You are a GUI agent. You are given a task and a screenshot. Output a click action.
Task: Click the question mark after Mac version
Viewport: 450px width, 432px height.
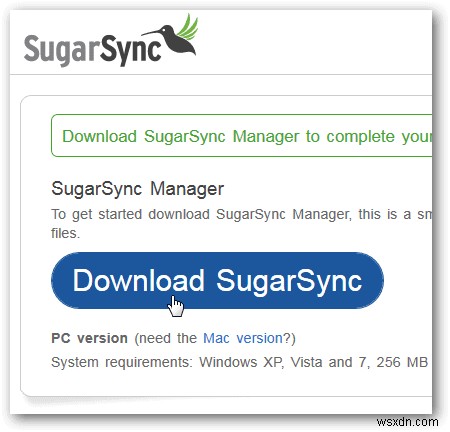[286, 338]
